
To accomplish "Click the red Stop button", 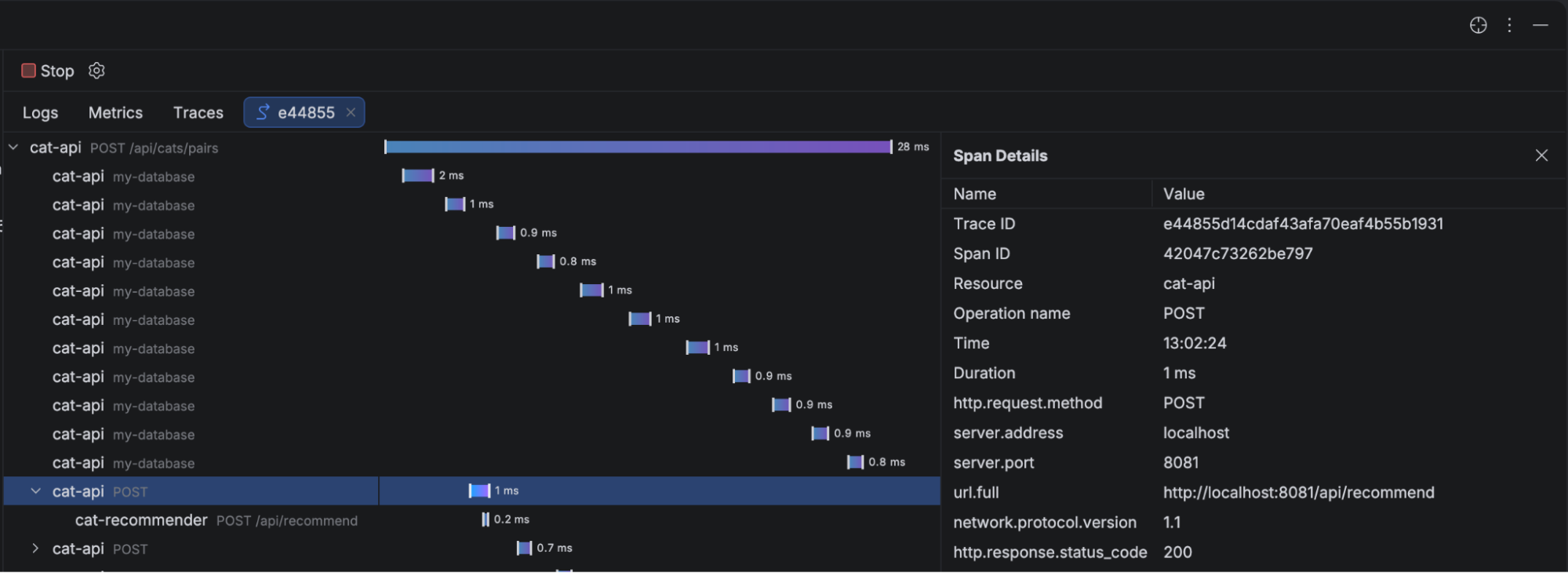I will pos(48,71).
